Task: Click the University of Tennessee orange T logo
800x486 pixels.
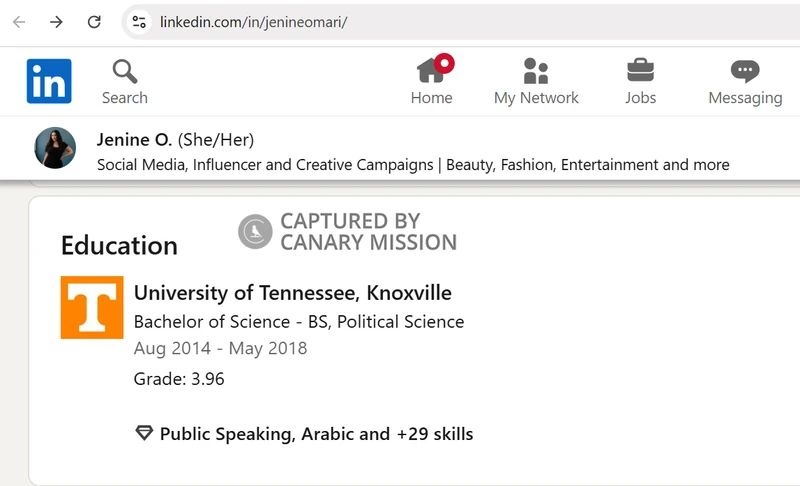Action: [92, 308]
